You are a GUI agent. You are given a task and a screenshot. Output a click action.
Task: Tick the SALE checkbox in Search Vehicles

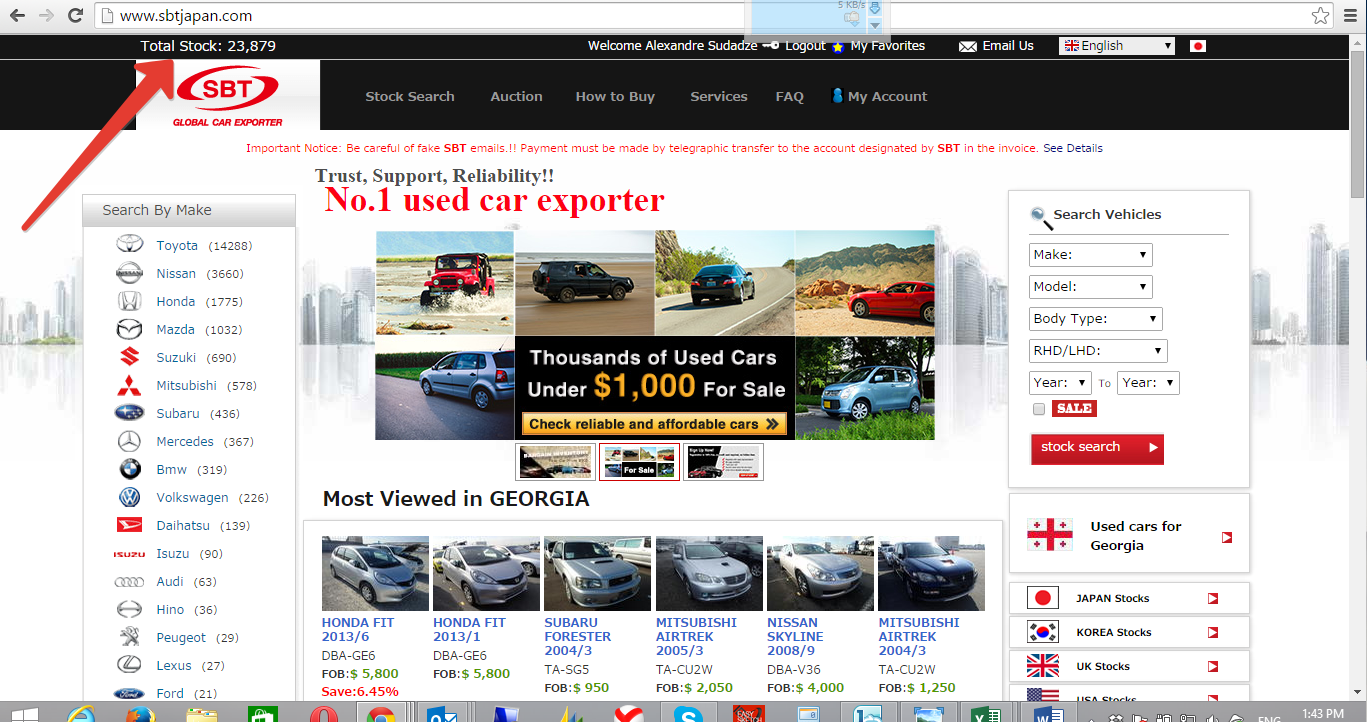[1038, 409]
